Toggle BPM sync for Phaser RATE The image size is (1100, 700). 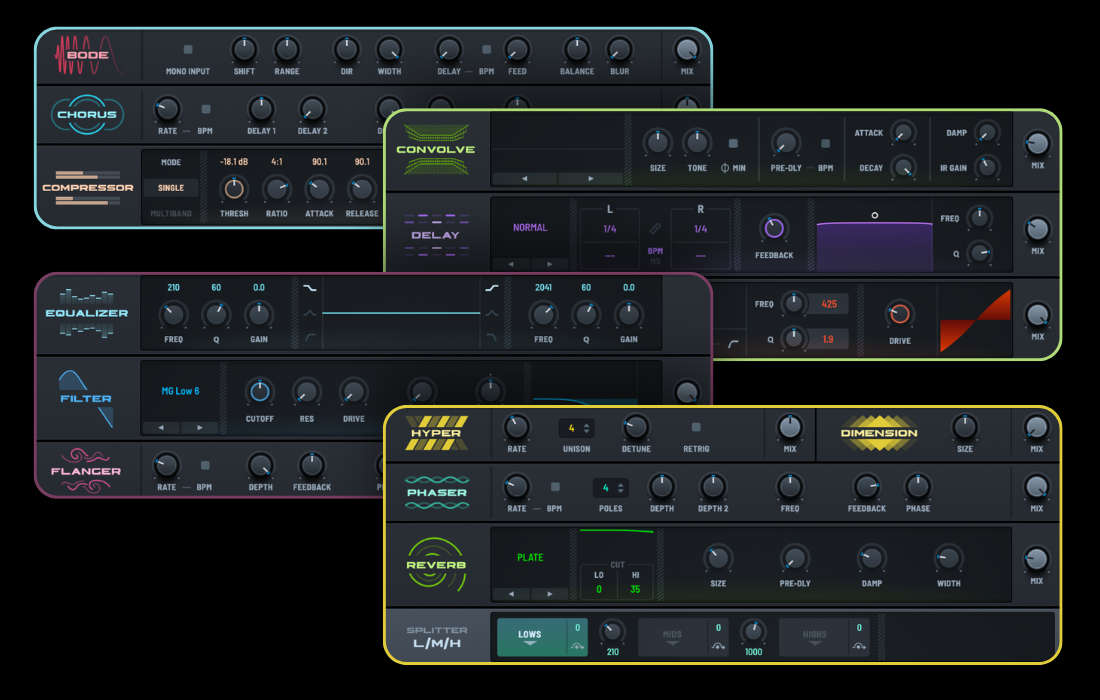click(x=555, y=487)
